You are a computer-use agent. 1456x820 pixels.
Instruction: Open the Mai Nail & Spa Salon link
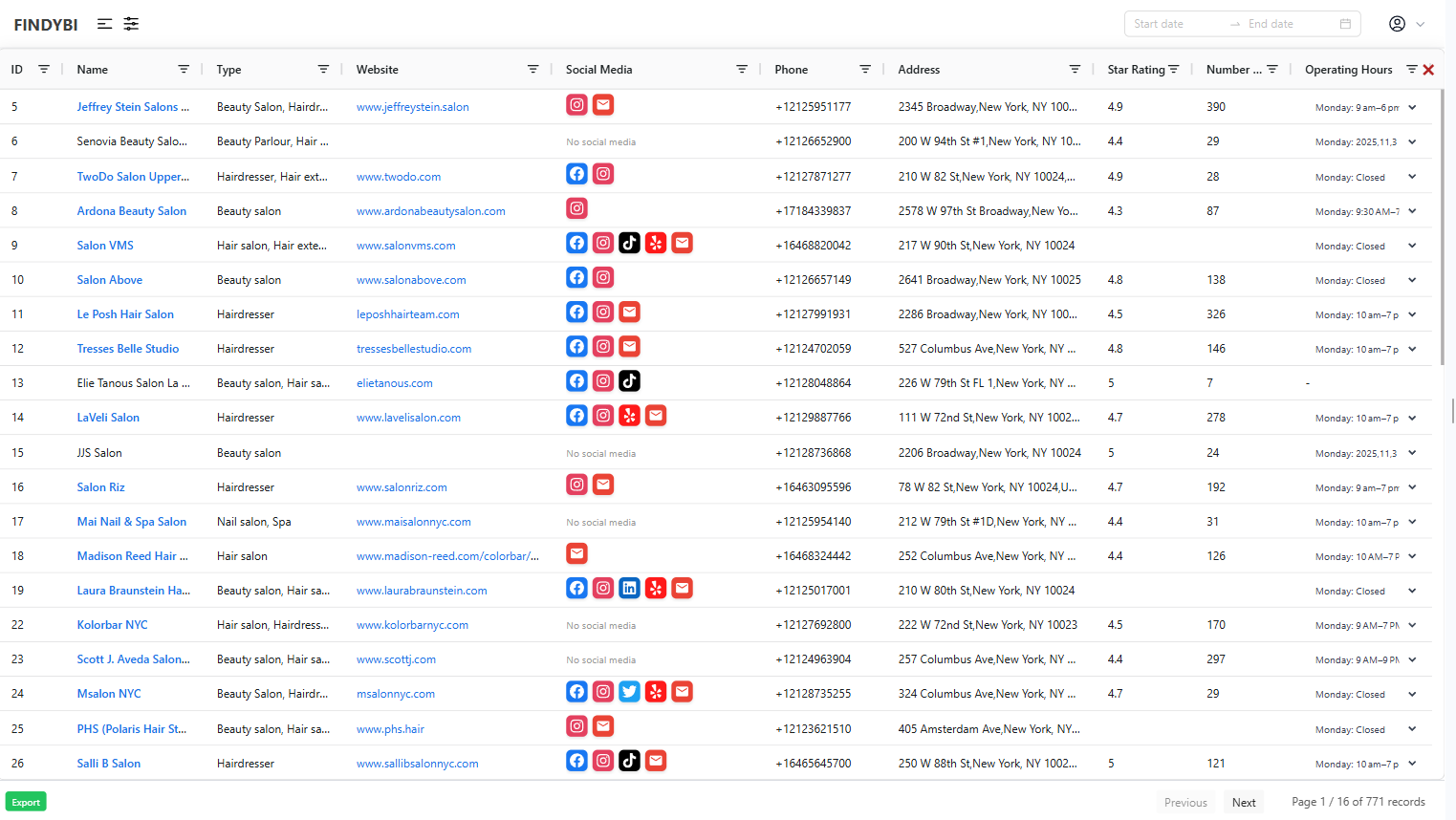pos(132,522)
